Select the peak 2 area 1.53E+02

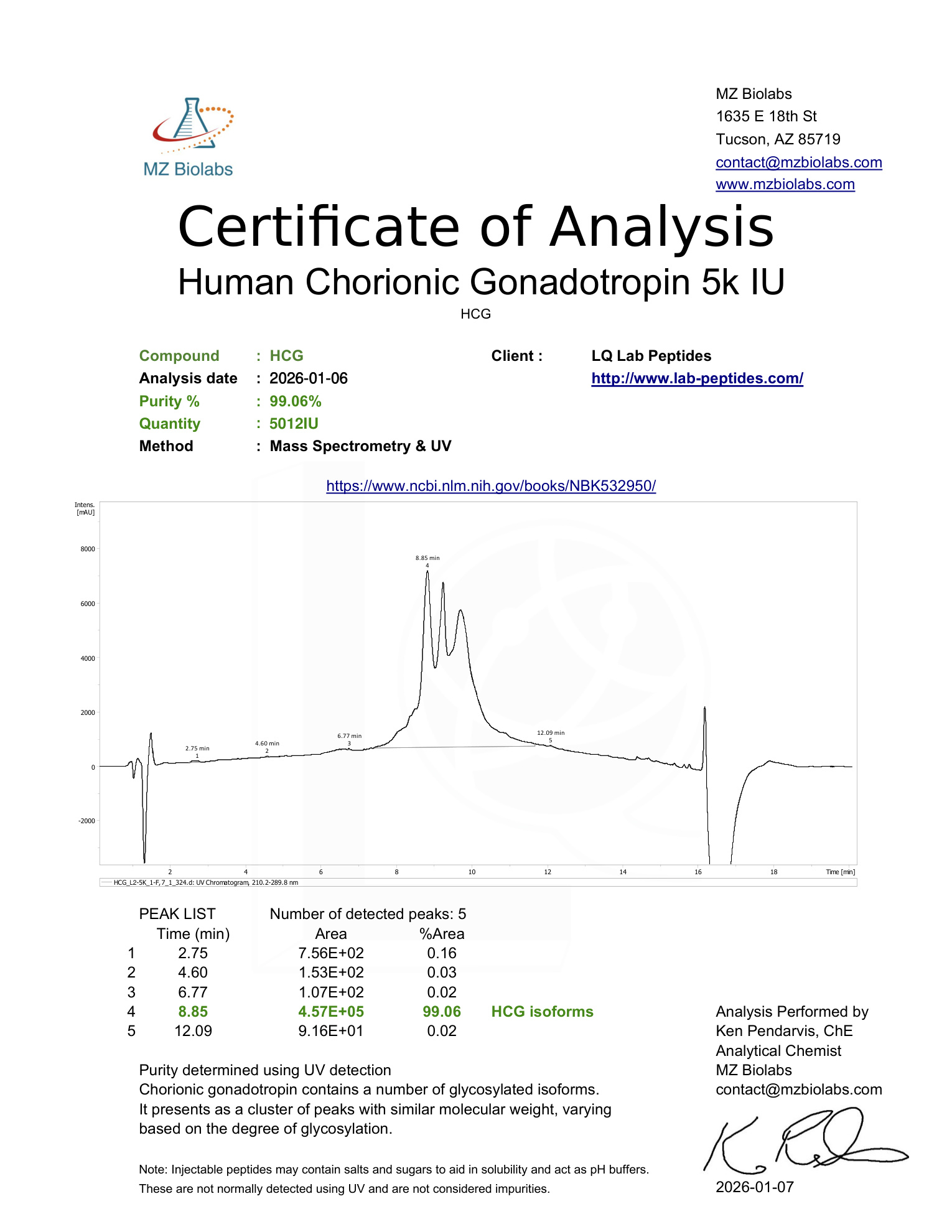(x=331, y=973)
